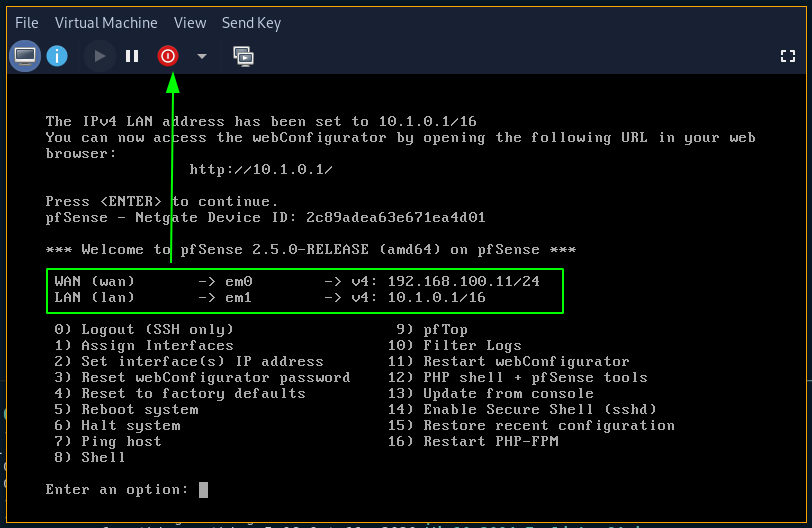The image size is (812, 528).
Task: Open the Virtual Machine menu
Action: [106, 23]
